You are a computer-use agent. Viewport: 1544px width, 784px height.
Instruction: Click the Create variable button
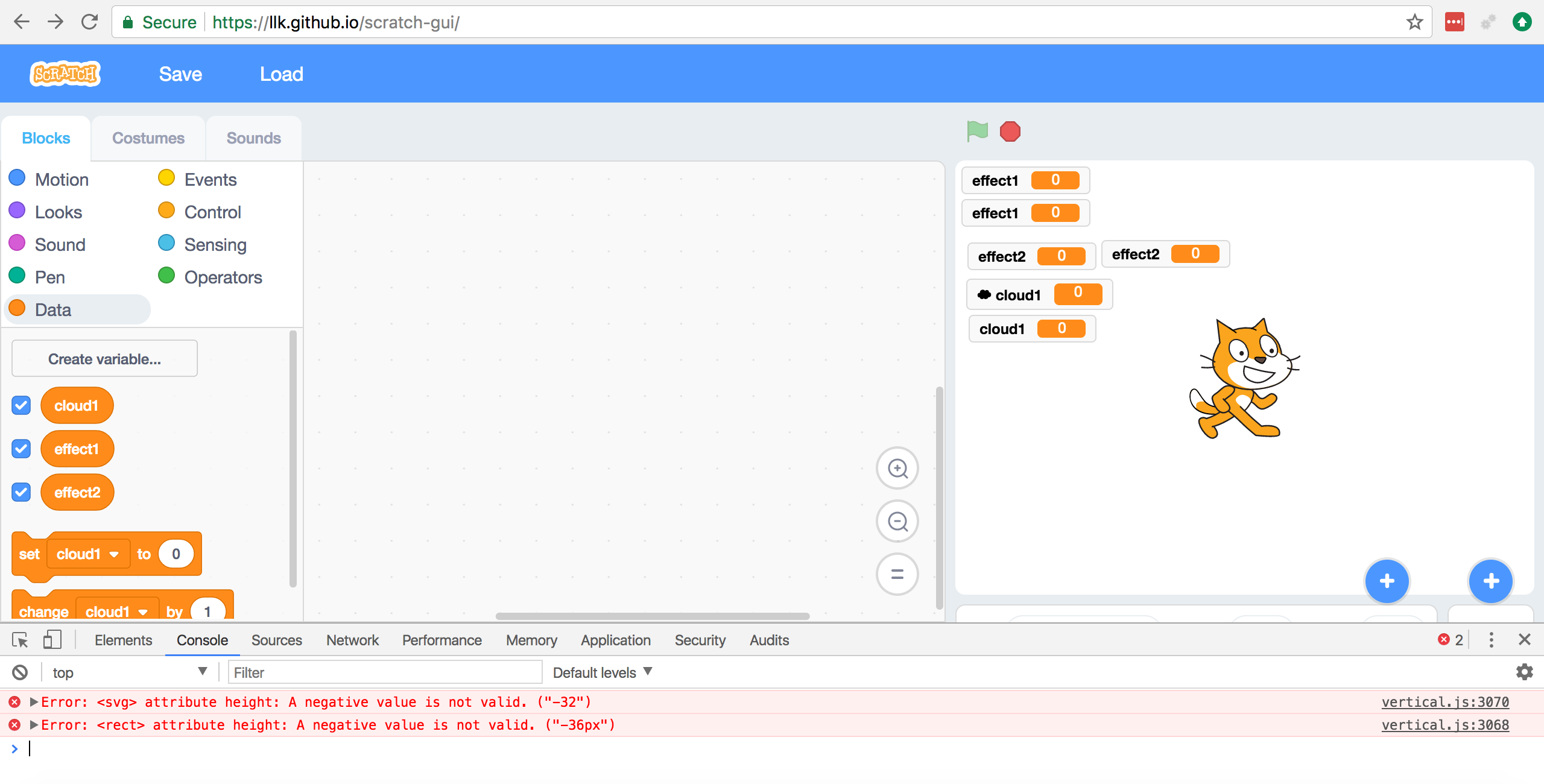[104, 358]
